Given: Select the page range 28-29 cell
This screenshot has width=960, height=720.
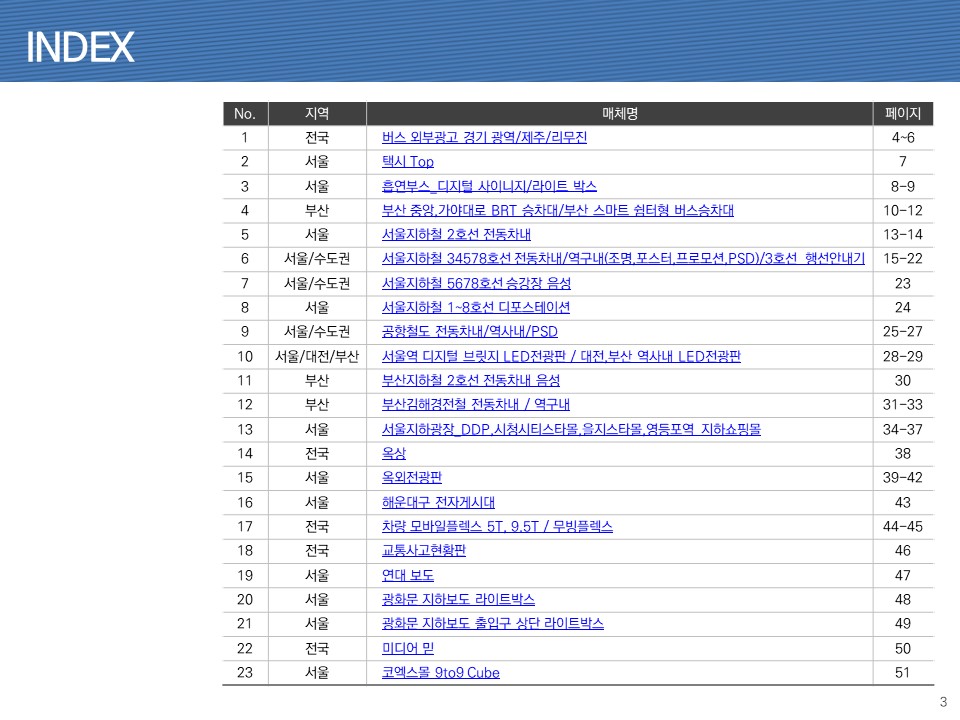Looking at the screenshot, I should point(903,356).
